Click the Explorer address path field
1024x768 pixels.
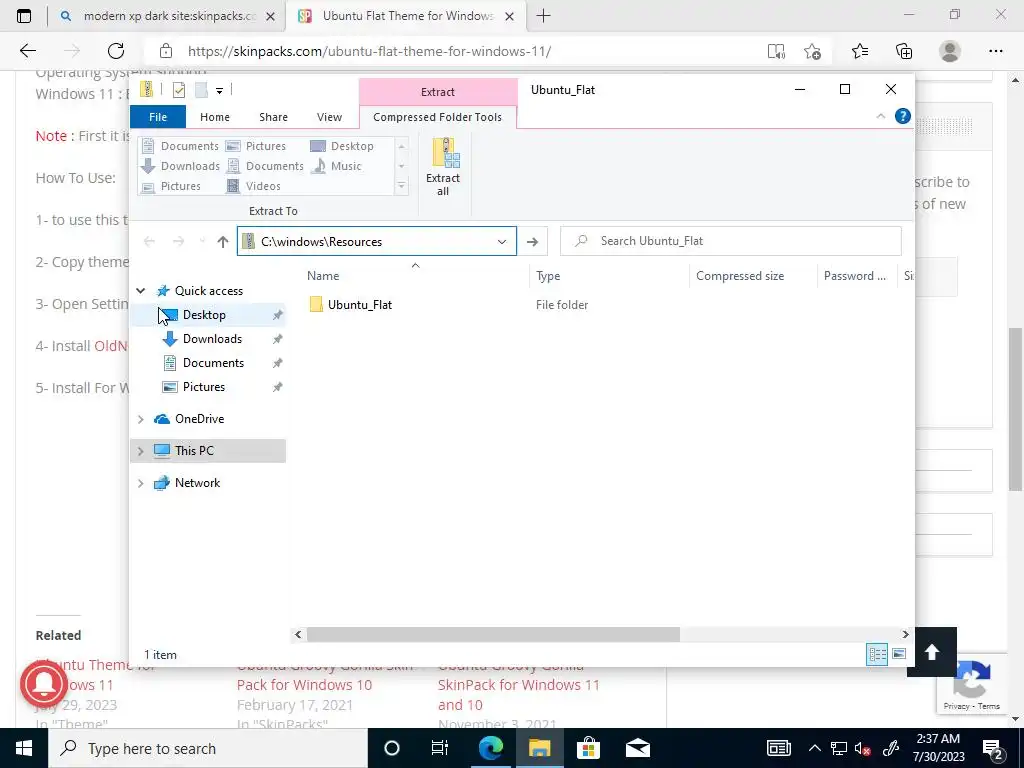click(x=377, y=242)
